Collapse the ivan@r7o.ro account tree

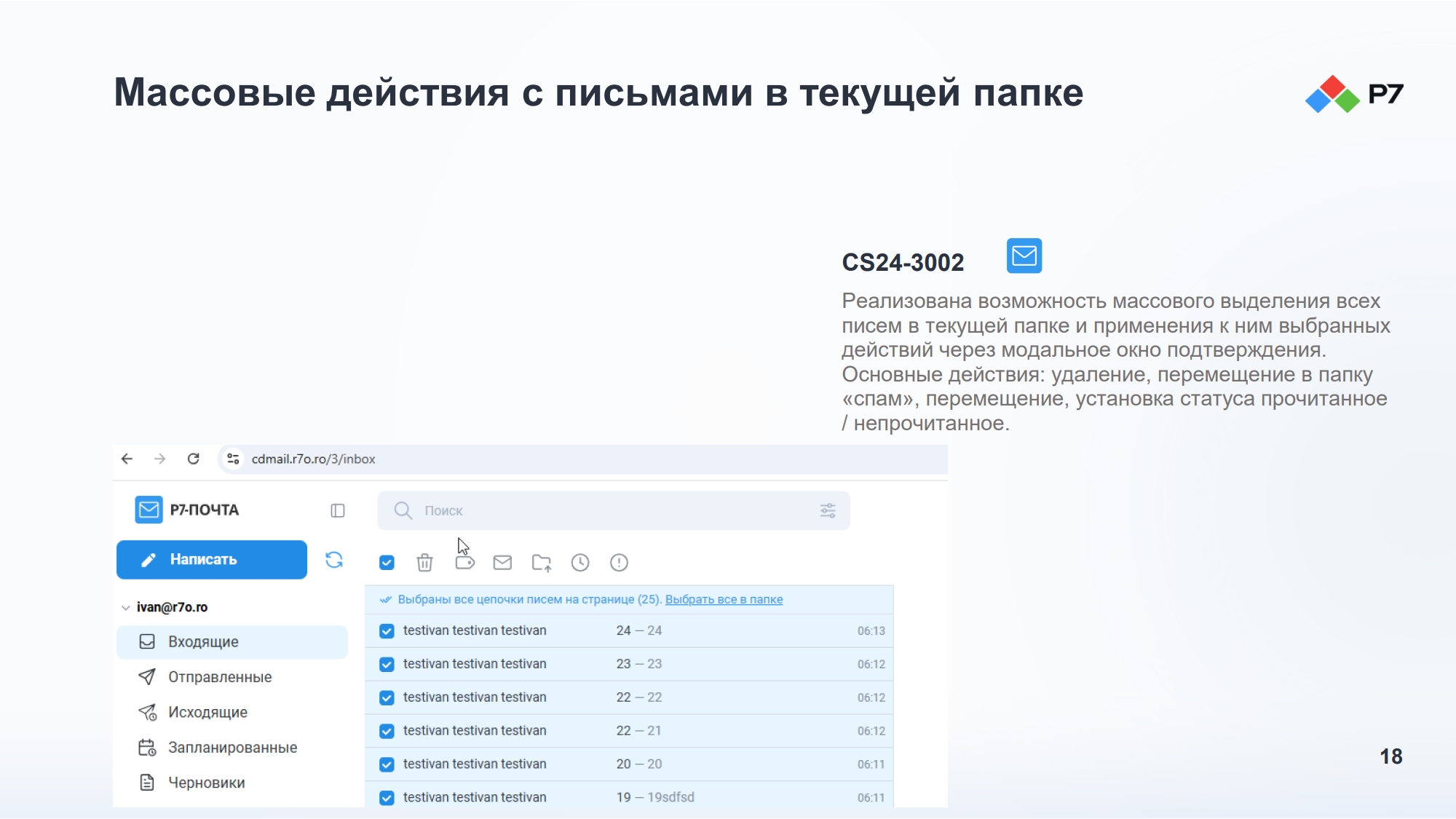pyautogui.click(x=126, y=607)
